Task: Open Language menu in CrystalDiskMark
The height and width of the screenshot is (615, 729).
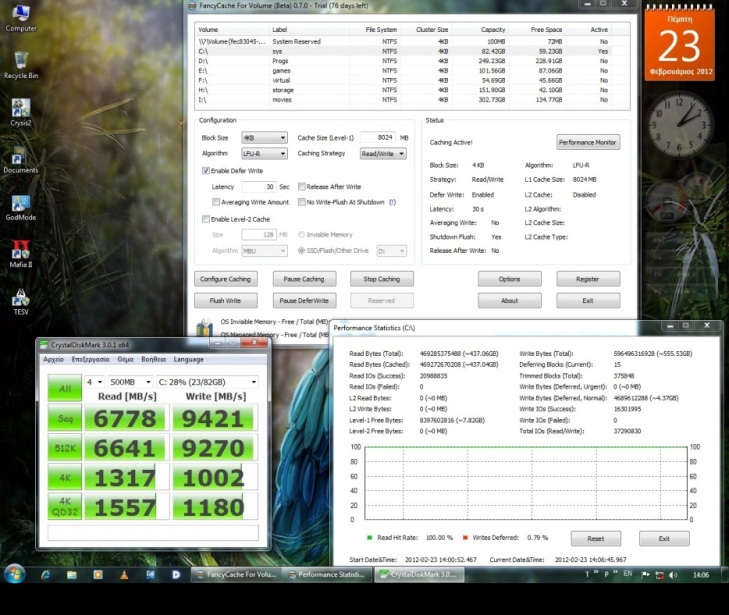Action: point(188,359)
